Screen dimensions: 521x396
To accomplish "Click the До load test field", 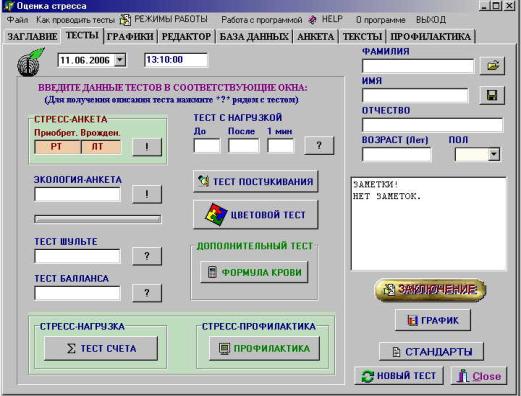I will (207, 146).
